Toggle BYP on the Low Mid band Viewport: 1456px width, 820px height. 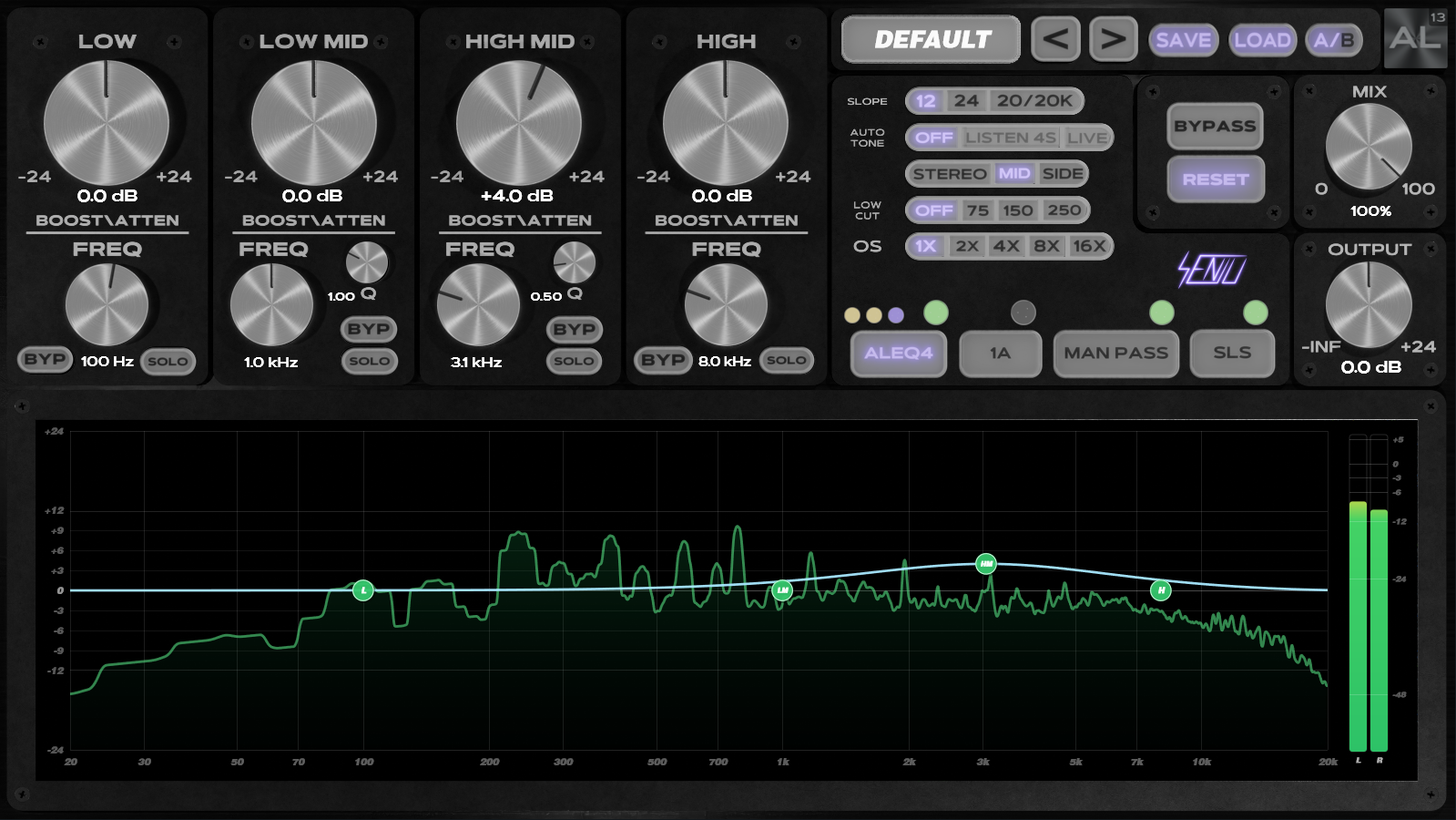(x=369, y=329)
